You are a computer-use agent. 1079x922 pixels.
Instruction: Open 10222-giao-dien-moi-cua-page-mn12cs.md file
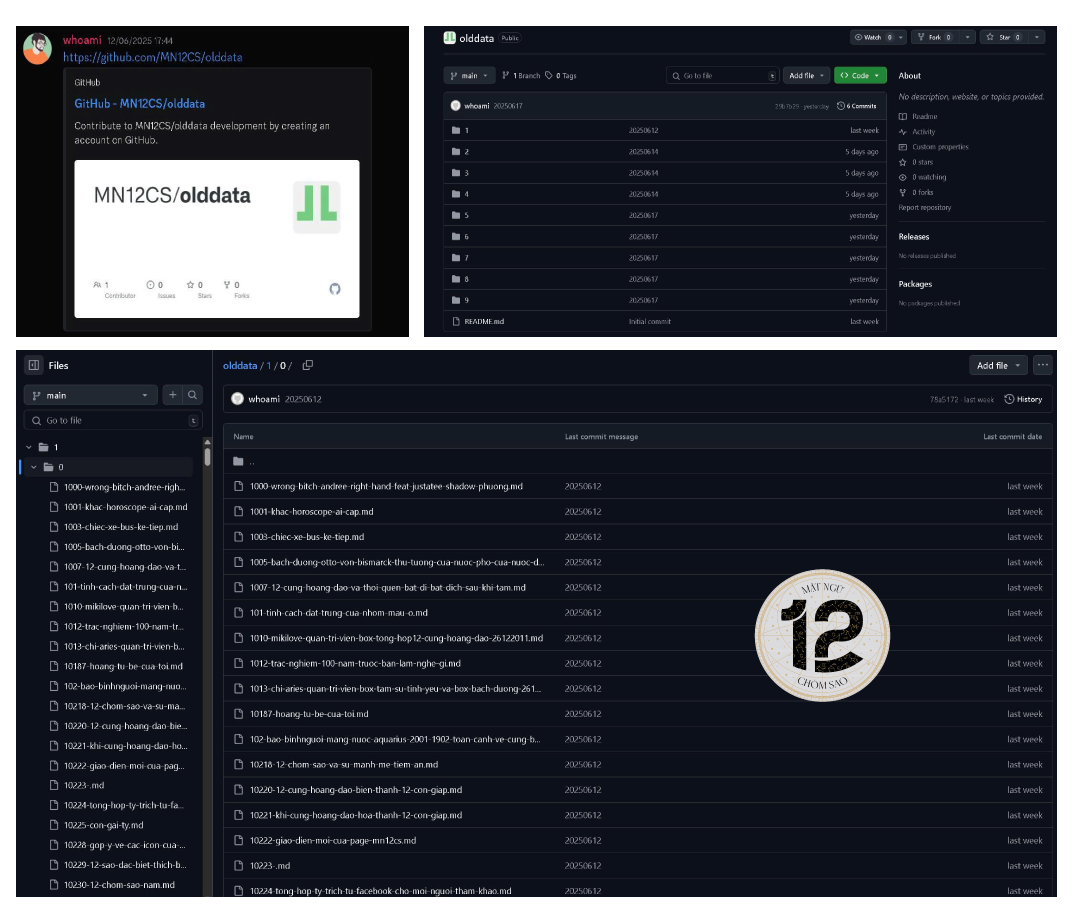click(333, 841)
